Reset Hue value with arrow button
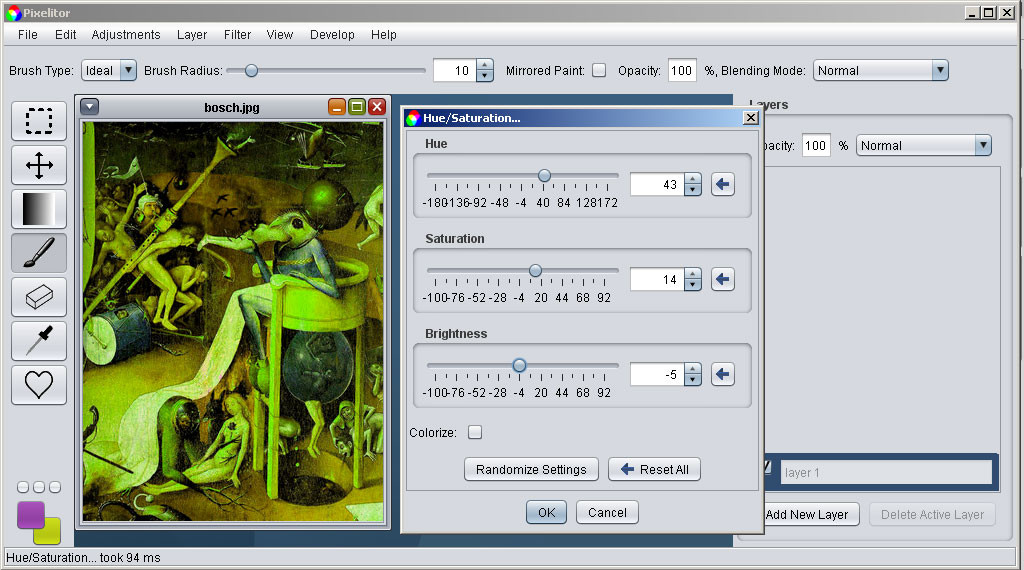 [722, 185]
